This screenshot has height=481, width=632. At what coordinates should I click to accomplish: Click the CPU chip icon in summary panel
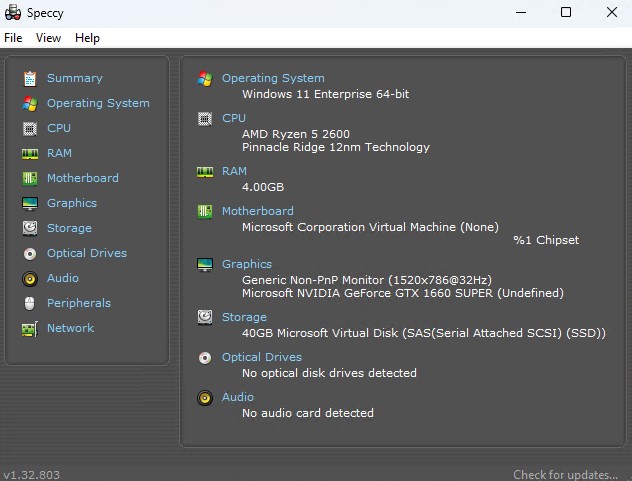205,119
